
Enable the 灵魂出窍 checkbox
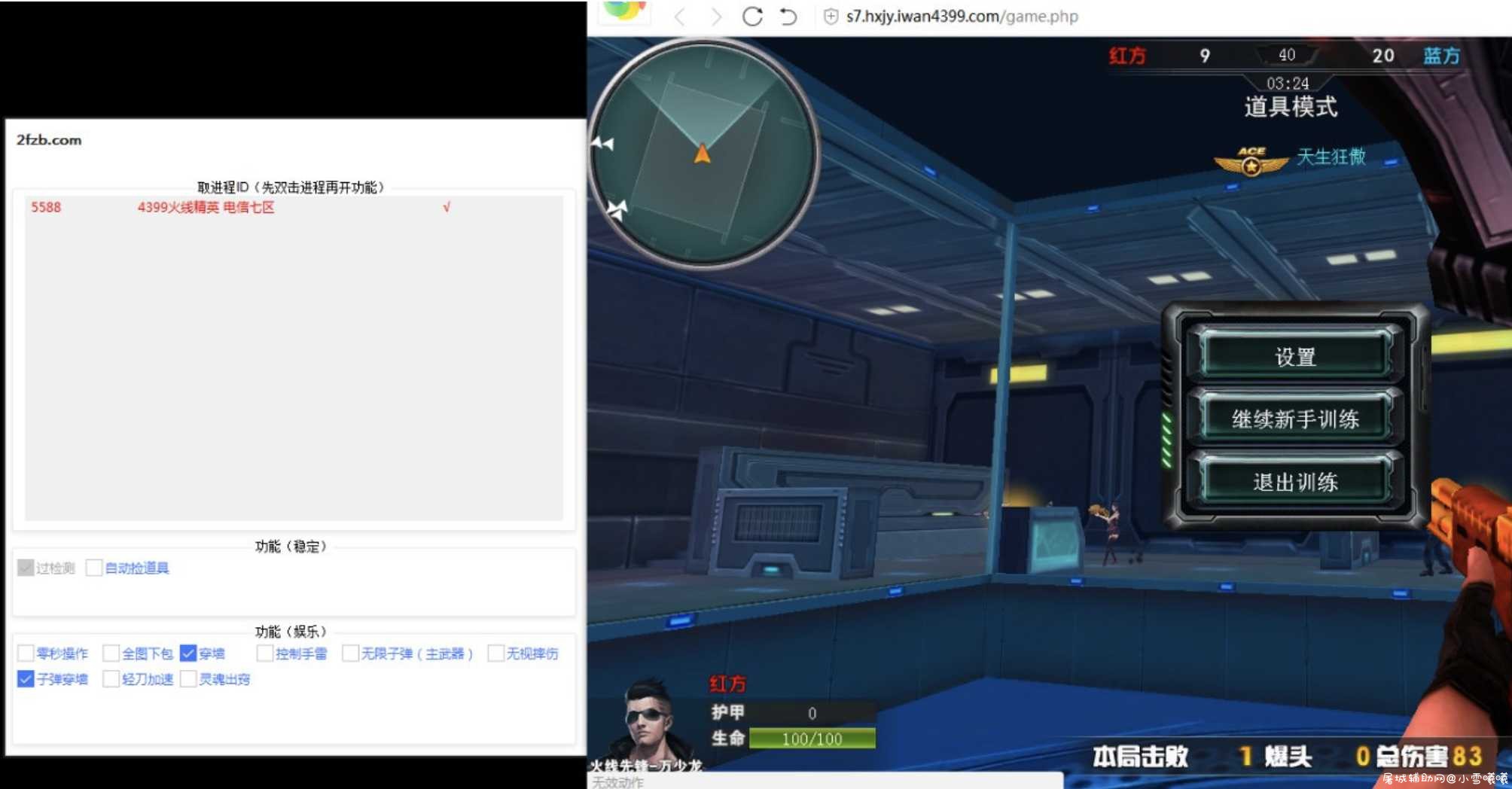tap(188, 678)
